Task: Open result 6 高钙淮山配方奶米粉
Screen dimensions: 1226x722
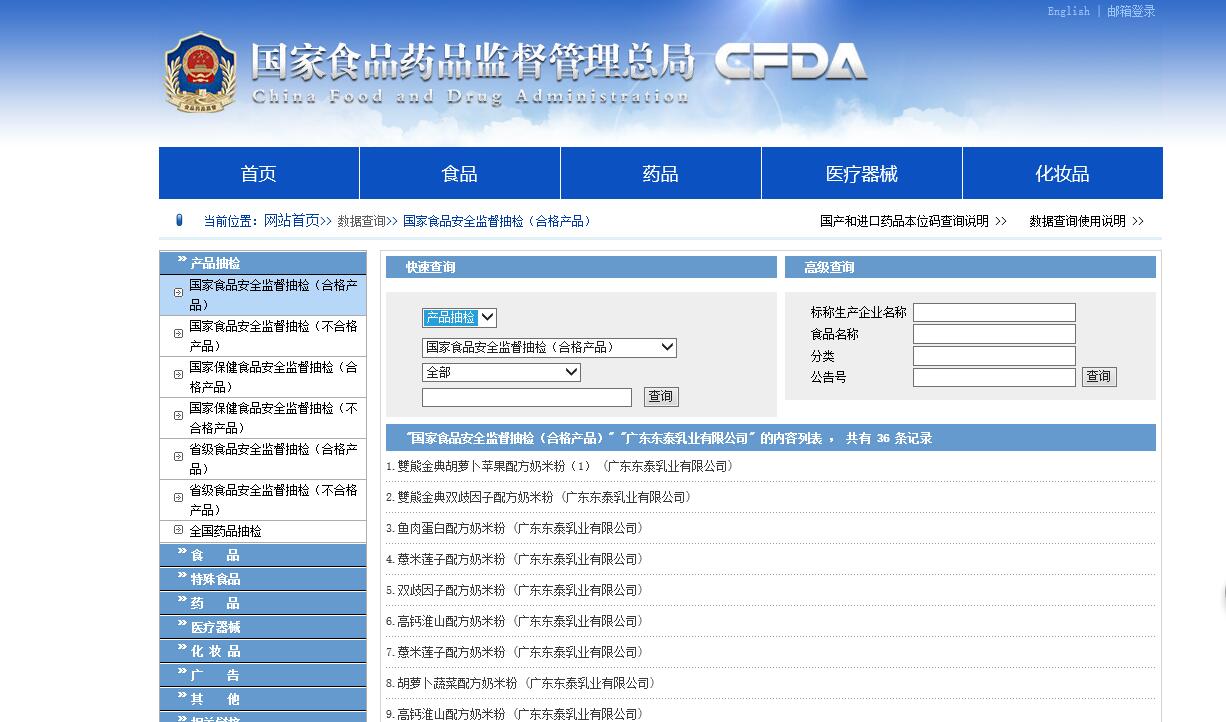Action: click(x=515, y=621)
